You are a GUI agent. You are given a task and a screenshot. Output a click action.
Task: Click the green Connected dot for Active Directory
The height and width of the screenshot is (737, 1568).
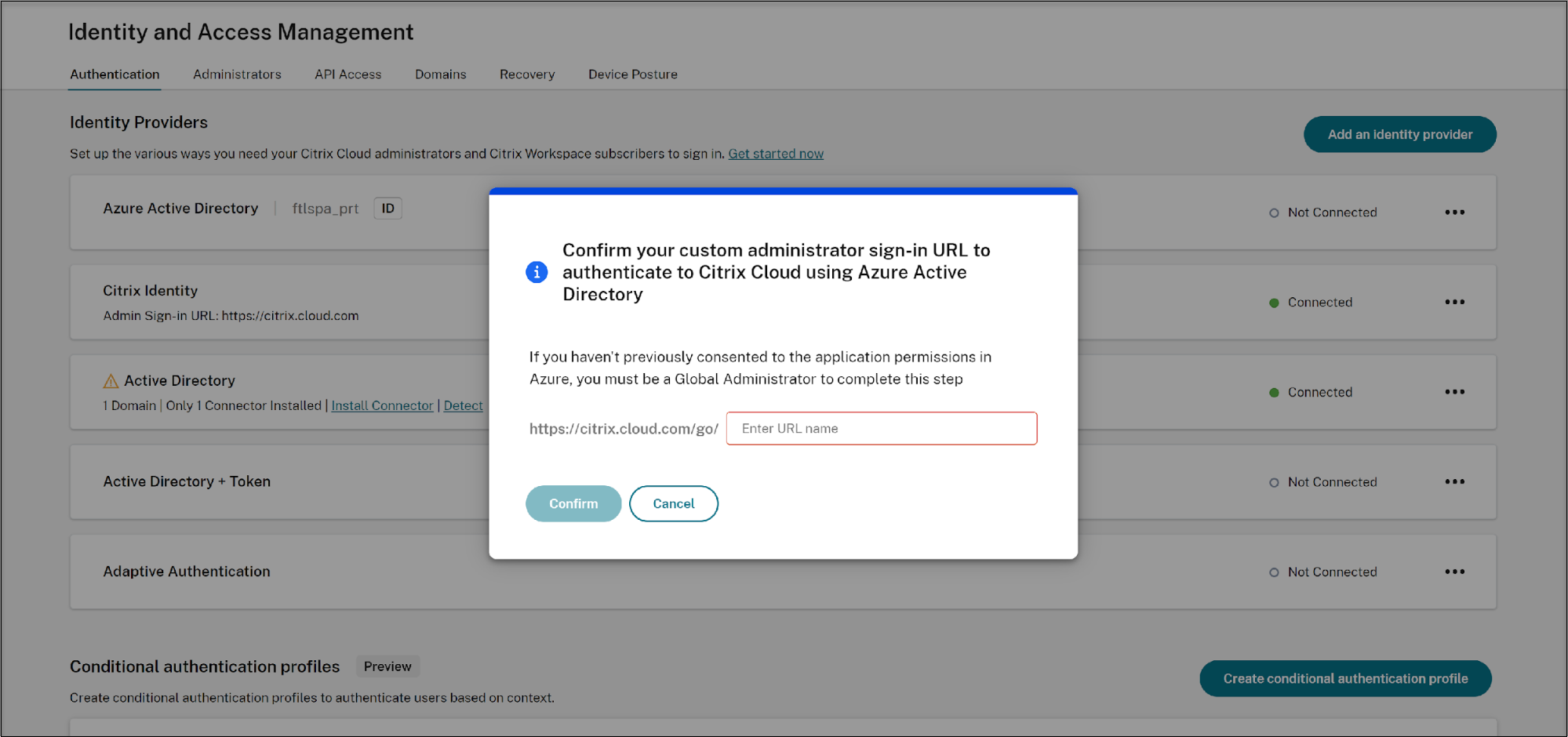pos(1274,393)
